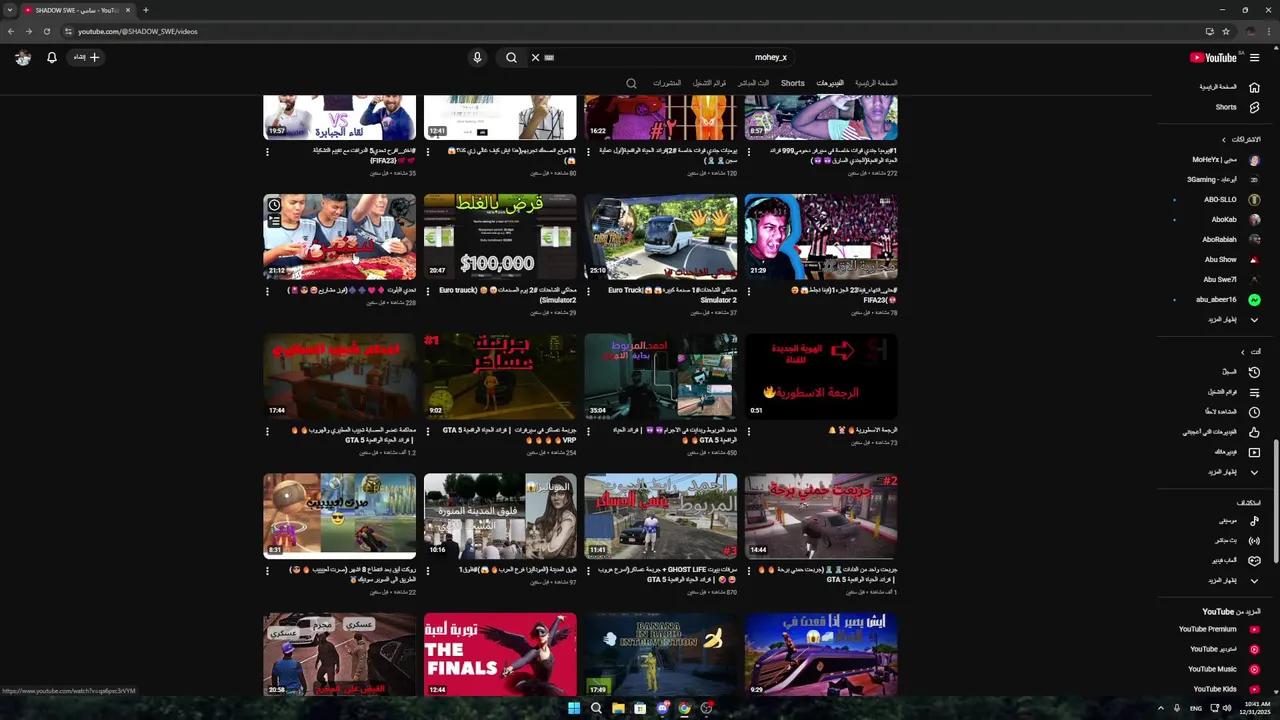1280x720 pixels.
Task: Open subscribed channel 3Gaming
Action: point(1223,179)
